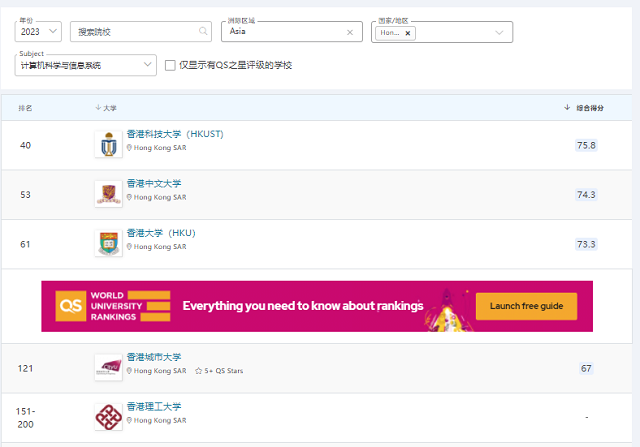Screen dimensions: 640x447
Task: Clear the Asia region selection
Action: pyautogui.click(x=350, y=32)
